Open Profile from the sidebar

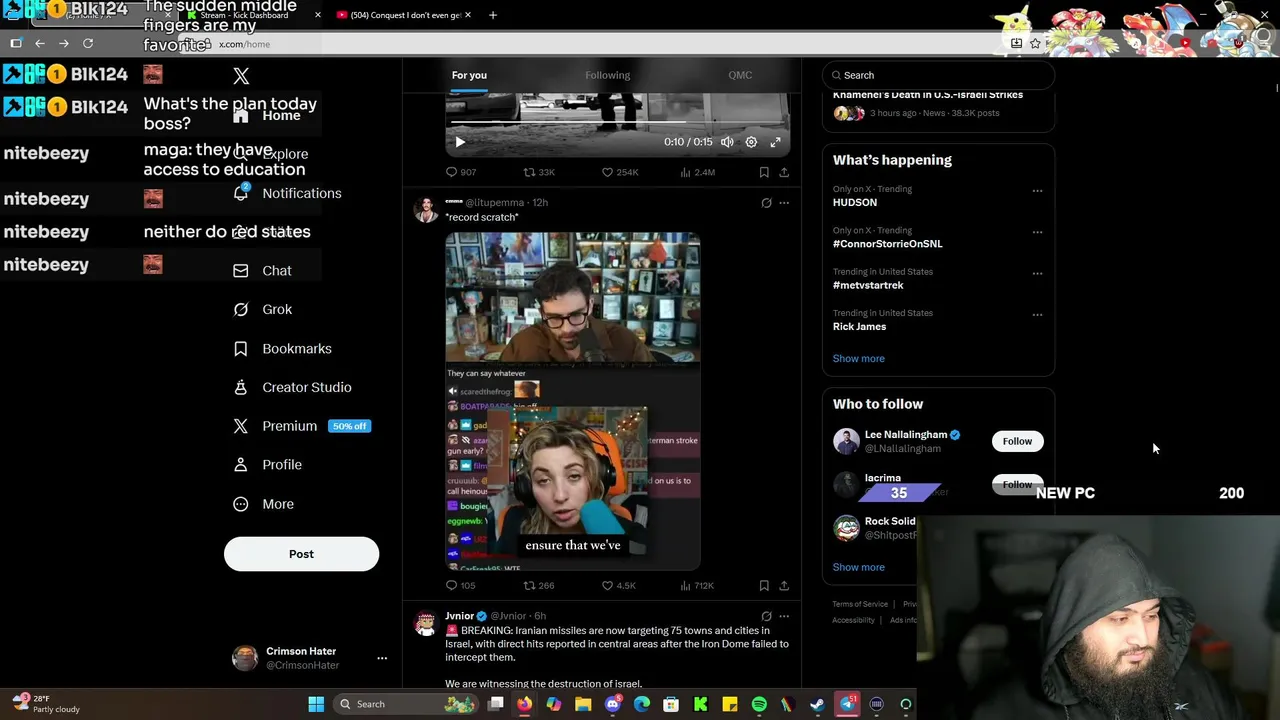267,465
